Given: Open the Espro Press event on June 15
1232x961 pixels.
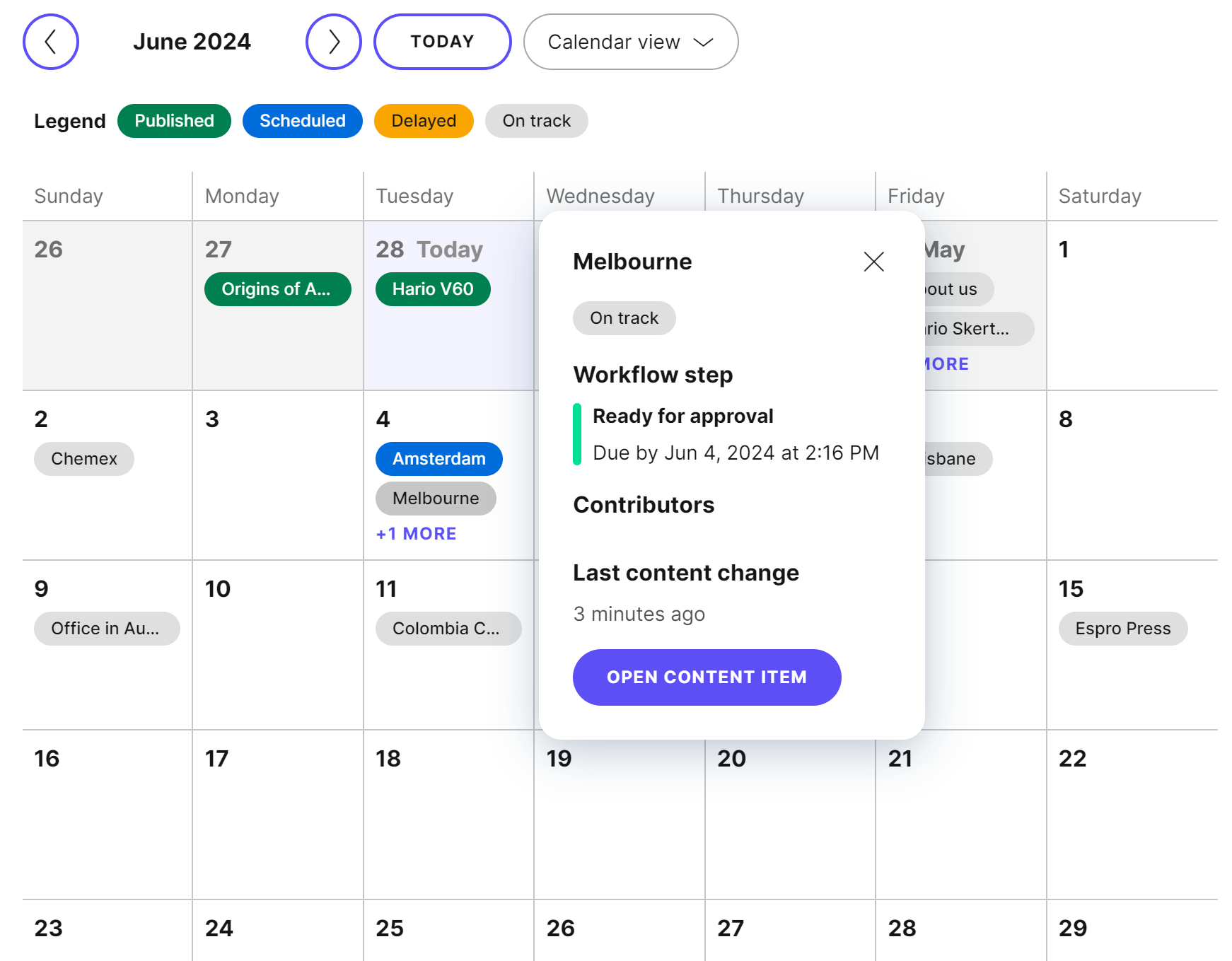Looking at the screenshot, I should tap(1122, 628).
